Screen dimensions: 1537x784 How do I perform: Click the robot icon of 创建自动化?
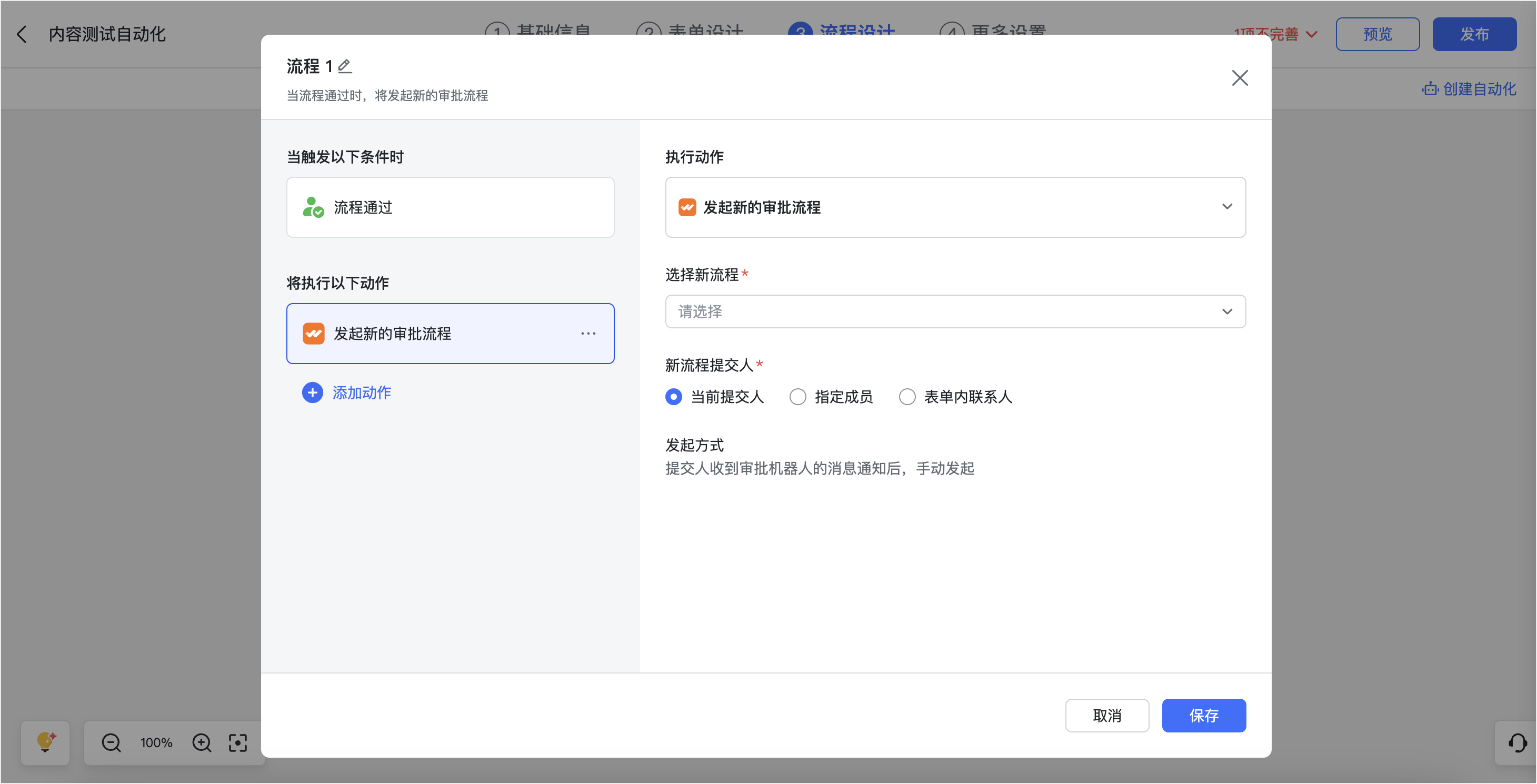(x=1430, y=89)
